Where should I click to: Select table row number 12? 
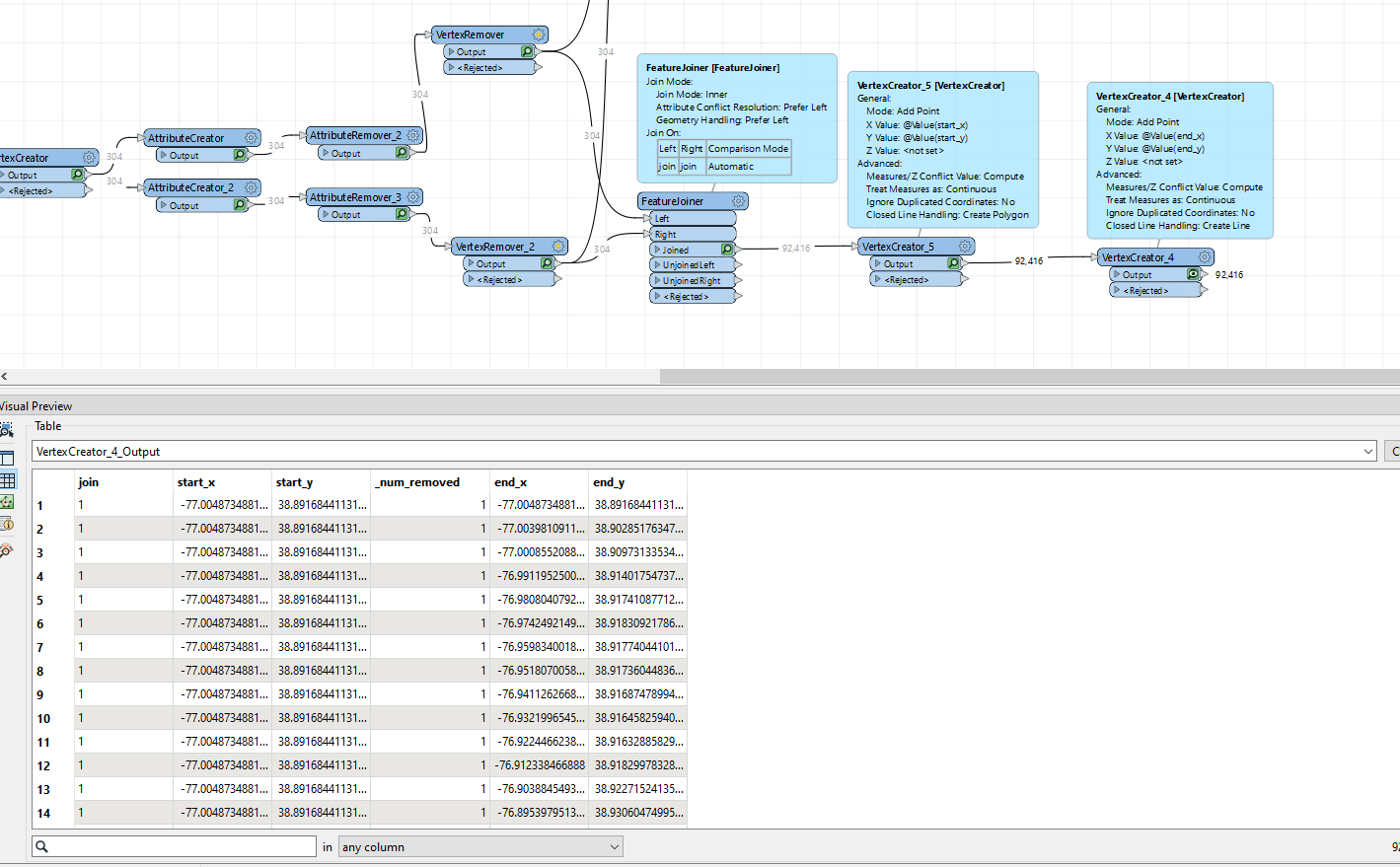coord(43,765)
